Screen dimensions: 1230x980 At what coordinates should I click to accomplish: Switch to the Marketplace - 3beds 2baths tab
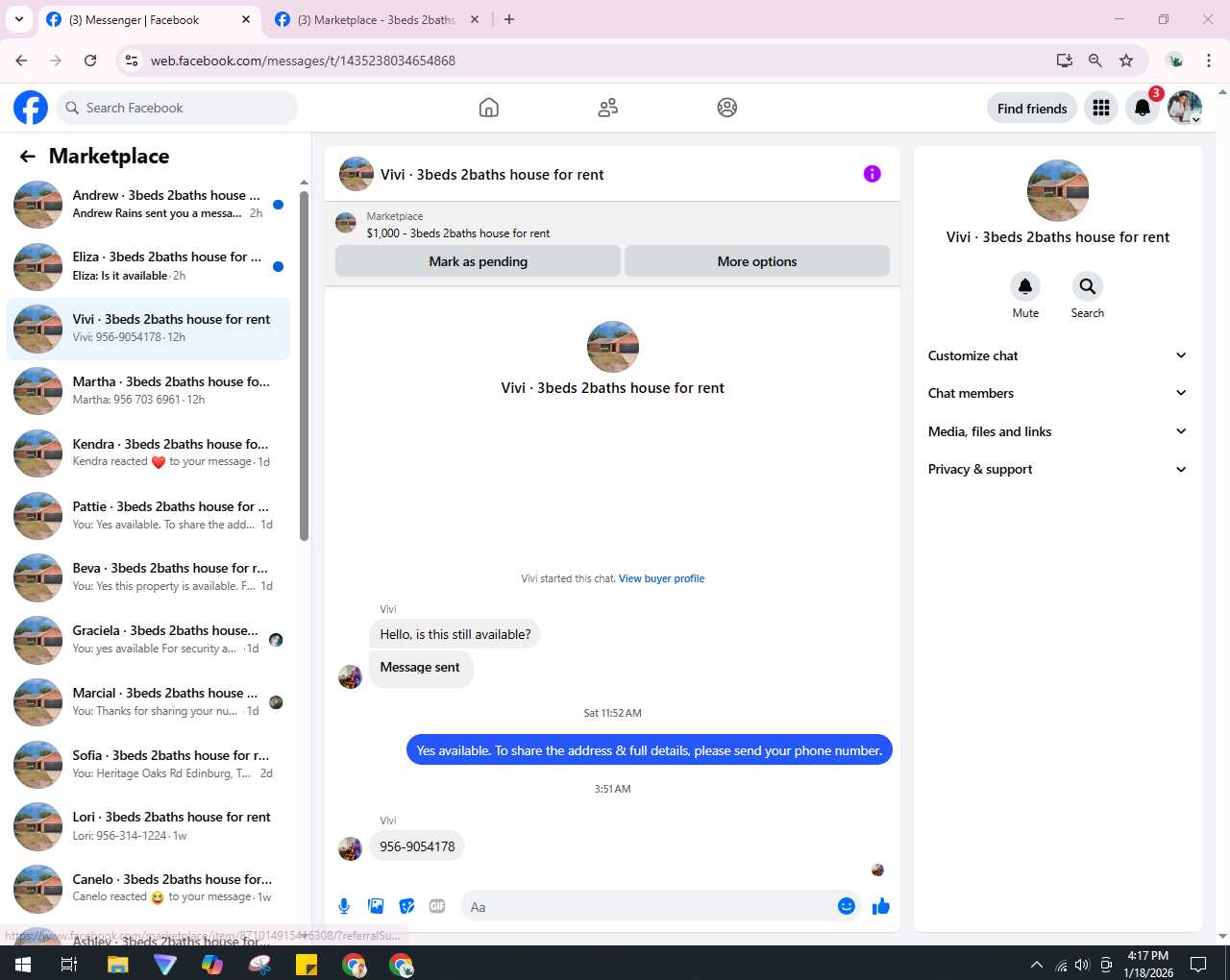[x=377, y=19]
